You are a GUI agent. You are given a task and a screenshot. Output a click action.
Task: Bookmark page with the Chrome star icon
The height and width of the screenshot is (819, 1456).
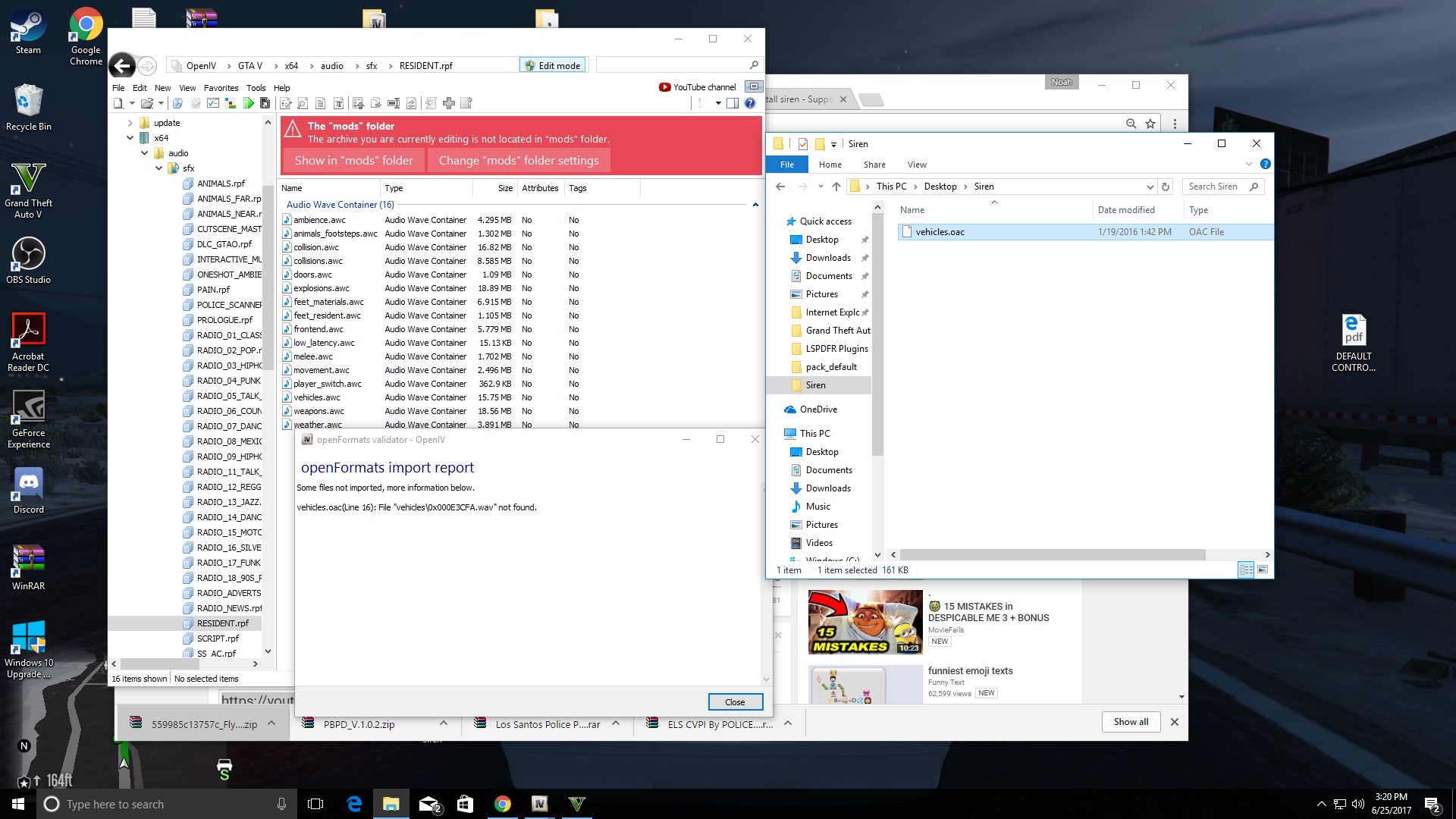click(1150, 124)
